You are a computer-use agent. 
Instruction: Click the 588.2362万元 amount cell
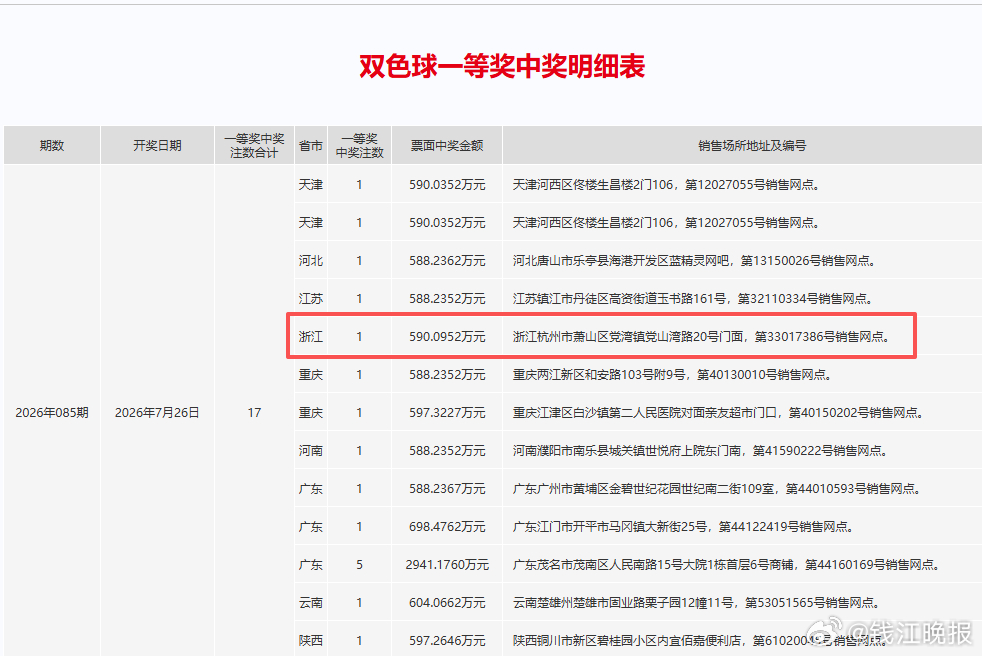pos(447,261)
